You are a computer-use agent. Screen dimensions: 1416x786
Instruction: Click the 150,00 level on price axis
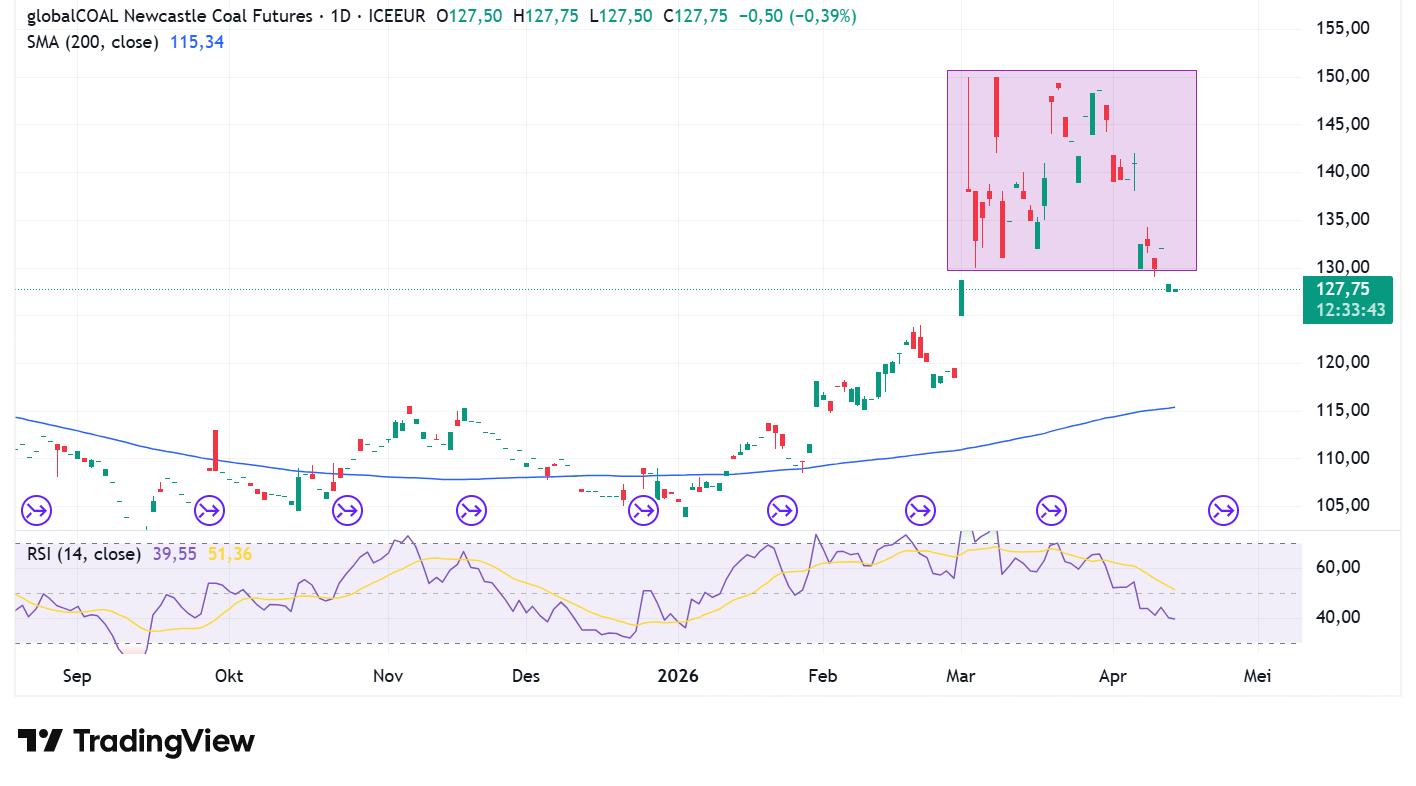tap(1342, 77)
